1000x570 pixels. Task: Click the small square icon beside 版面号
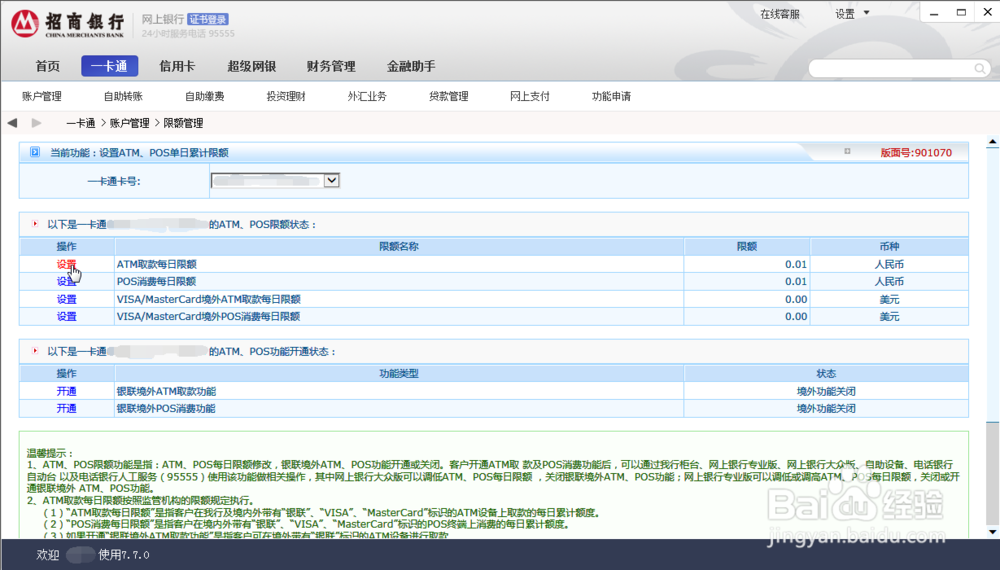847,151
